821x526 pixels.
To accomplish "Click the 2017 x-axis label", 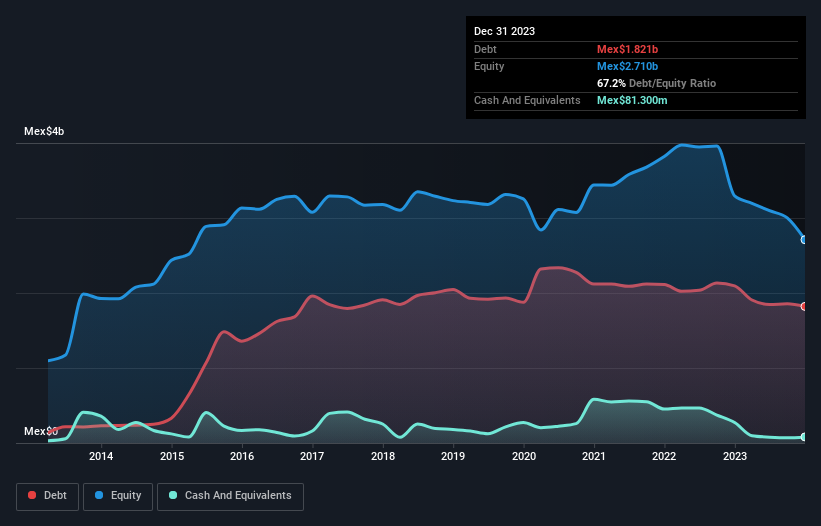I will tap(312, 456).
